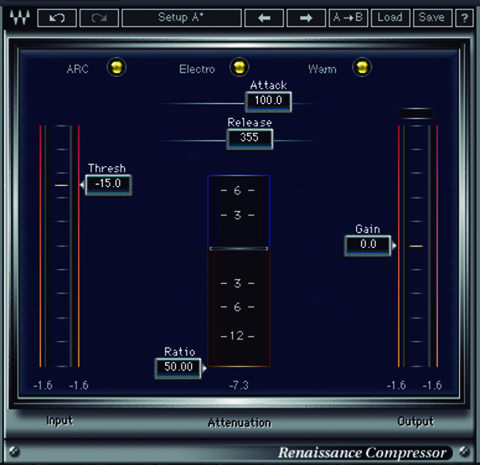Open help with the question mark
The height and width of the screenshot is (465, 480).
pos(464,18)
